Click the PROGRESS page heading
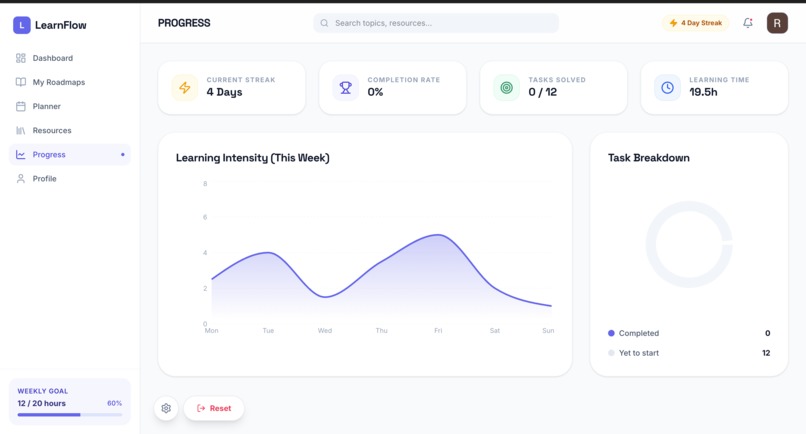Image resolution: width=806 pixels, height=434 pixels. pos(184,23)
